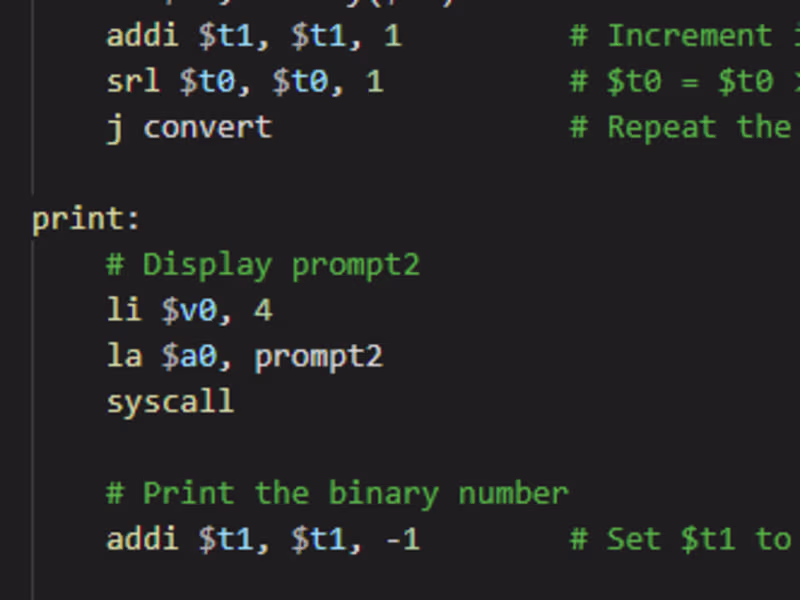Click the 'j' jump instruction keyword
The height and width of the screenshot is (600, 800).
(x=115, y=128)
